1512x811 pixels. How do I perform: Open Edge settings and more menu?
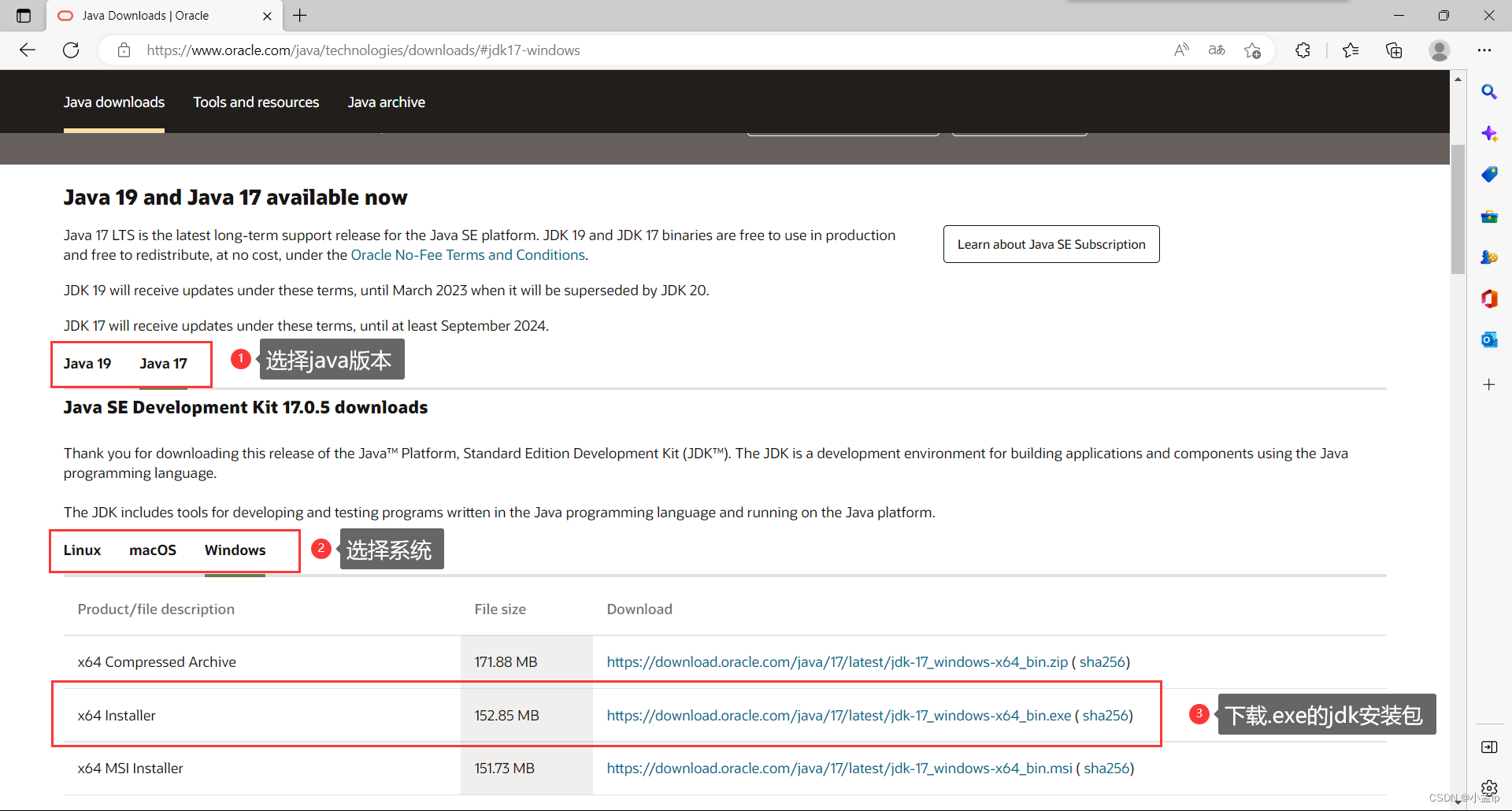coord(1484,50)
